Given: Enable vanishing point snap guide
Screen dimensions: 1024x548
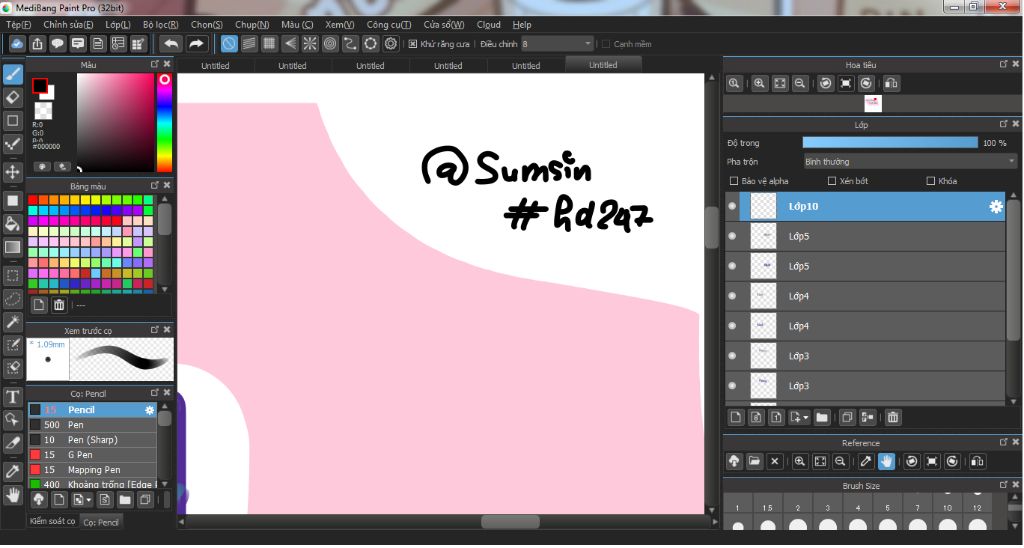Looking at the screenshot, I should coord(289,44).
